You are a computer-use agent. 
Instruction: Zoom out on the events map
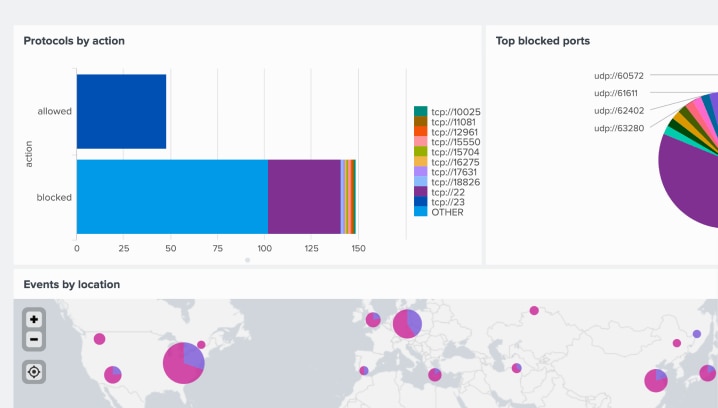34,339
